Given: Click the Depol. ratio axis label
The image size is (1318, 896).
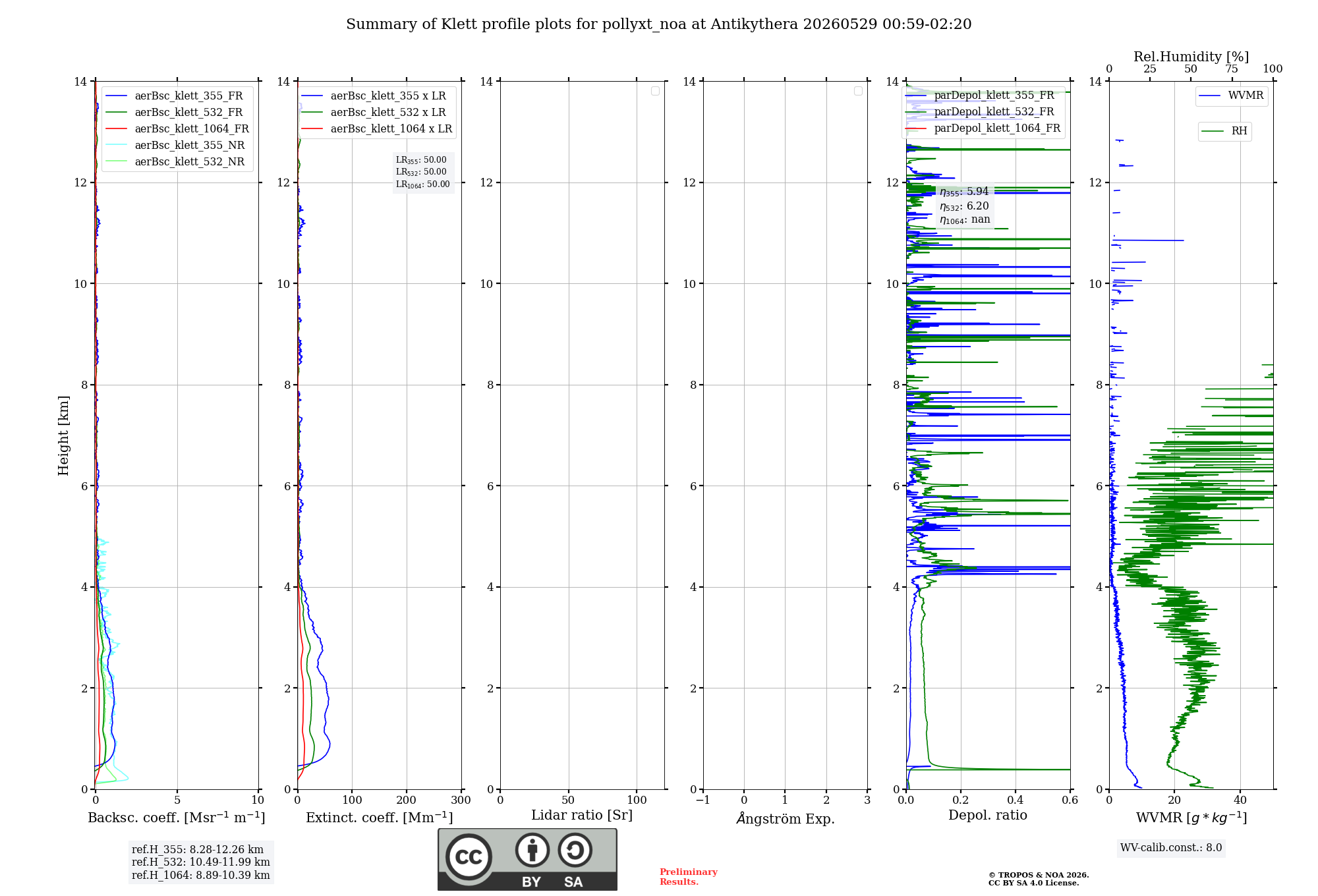Looking at the screenshot, I should coord(988,816).
